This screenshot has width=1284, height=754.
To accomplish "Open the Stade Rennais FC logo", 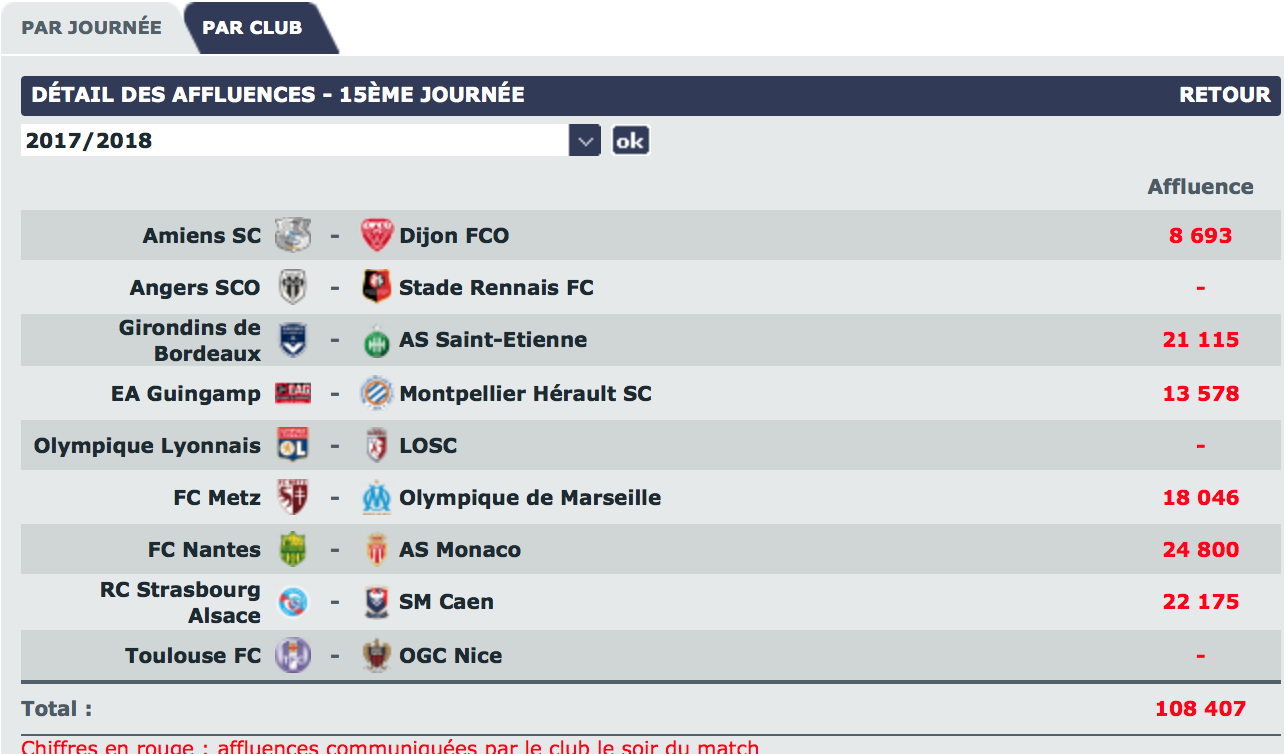I will (377, 287).
